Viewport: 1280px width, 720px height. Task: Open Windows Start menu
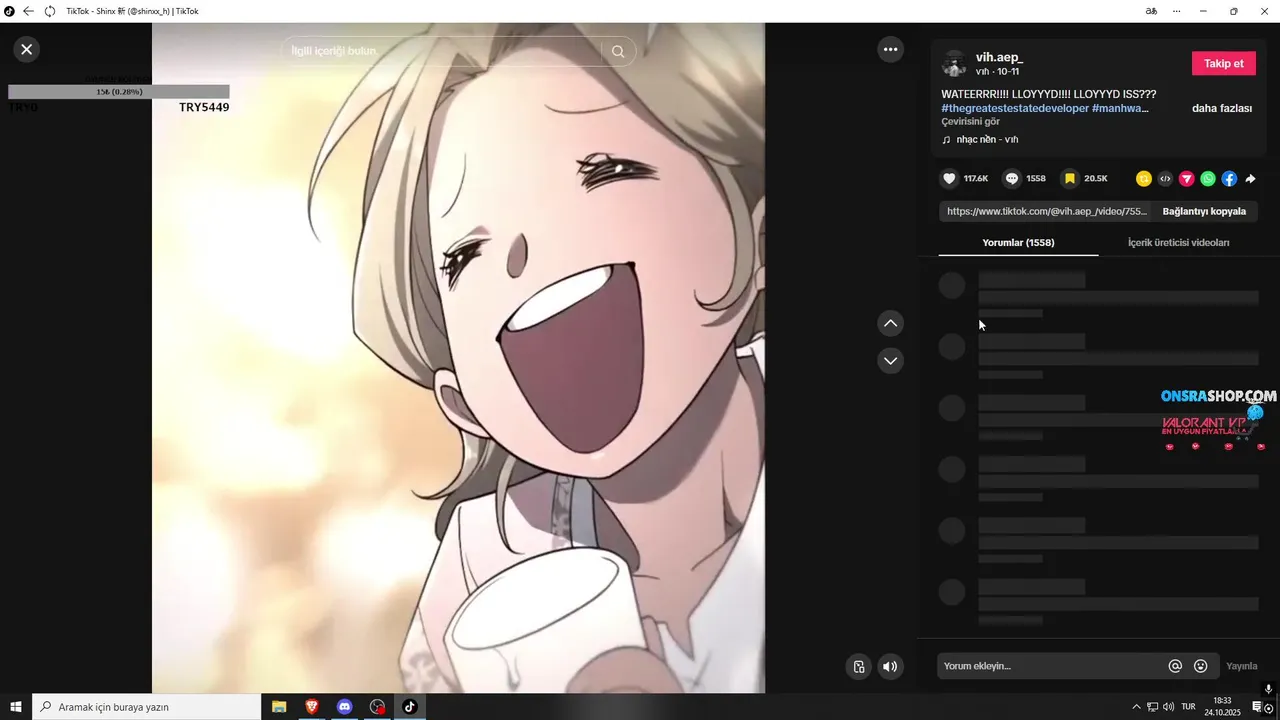click(x=16, y=707)
